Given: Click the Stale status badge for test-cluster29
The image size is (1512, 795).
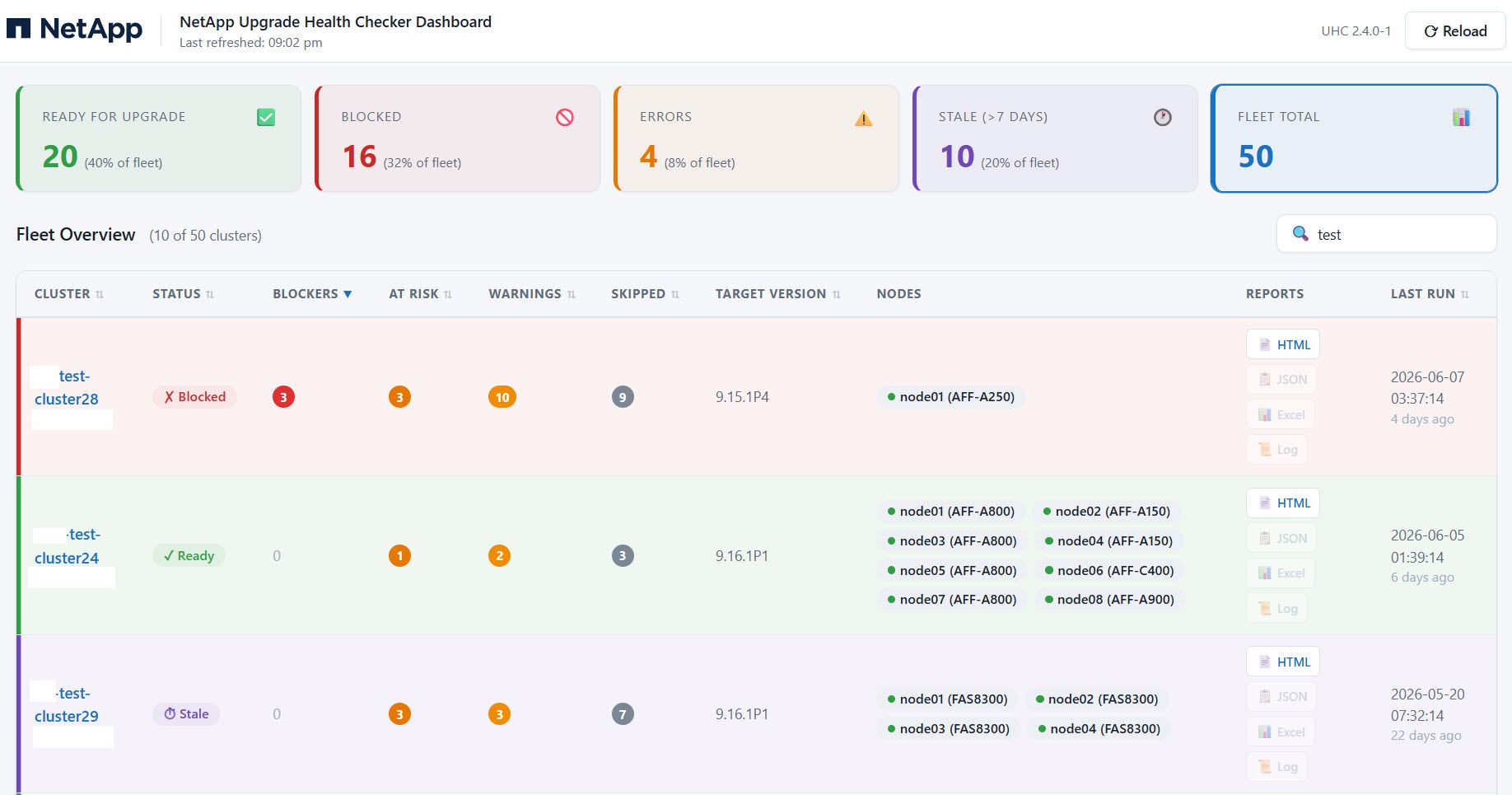Looking at the screenshot, I should (x=186, y=714).
